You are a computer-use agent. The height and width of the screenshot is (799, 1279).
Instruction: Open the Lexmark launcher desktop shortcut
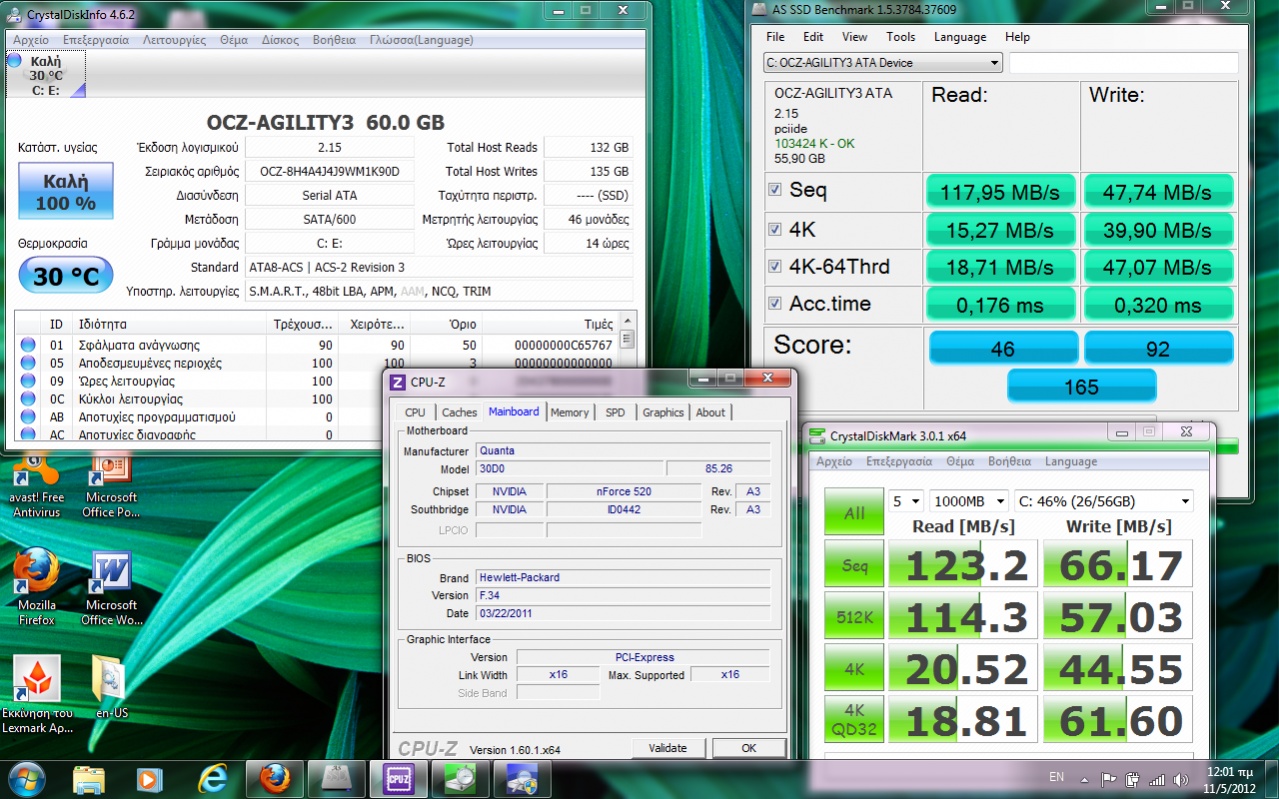pos(37,695)
